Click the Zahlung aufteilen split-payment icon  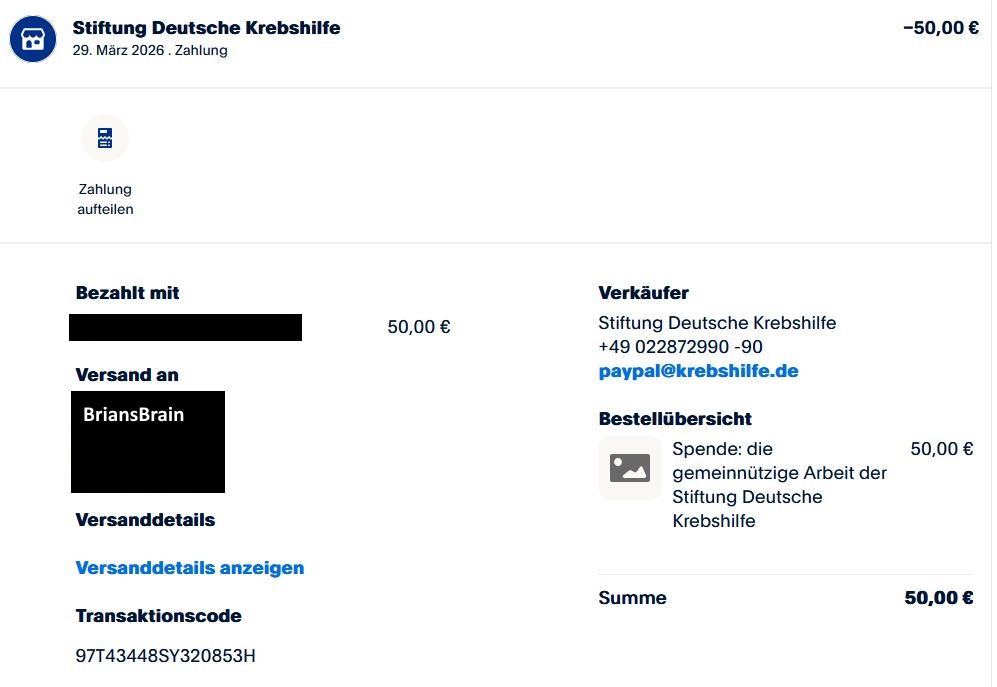coord(105,138)
